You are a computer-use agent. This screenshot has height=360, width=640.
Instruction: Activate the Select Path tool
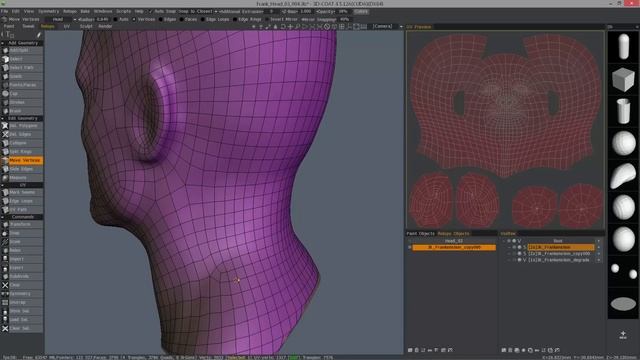(x=22, y=67)
